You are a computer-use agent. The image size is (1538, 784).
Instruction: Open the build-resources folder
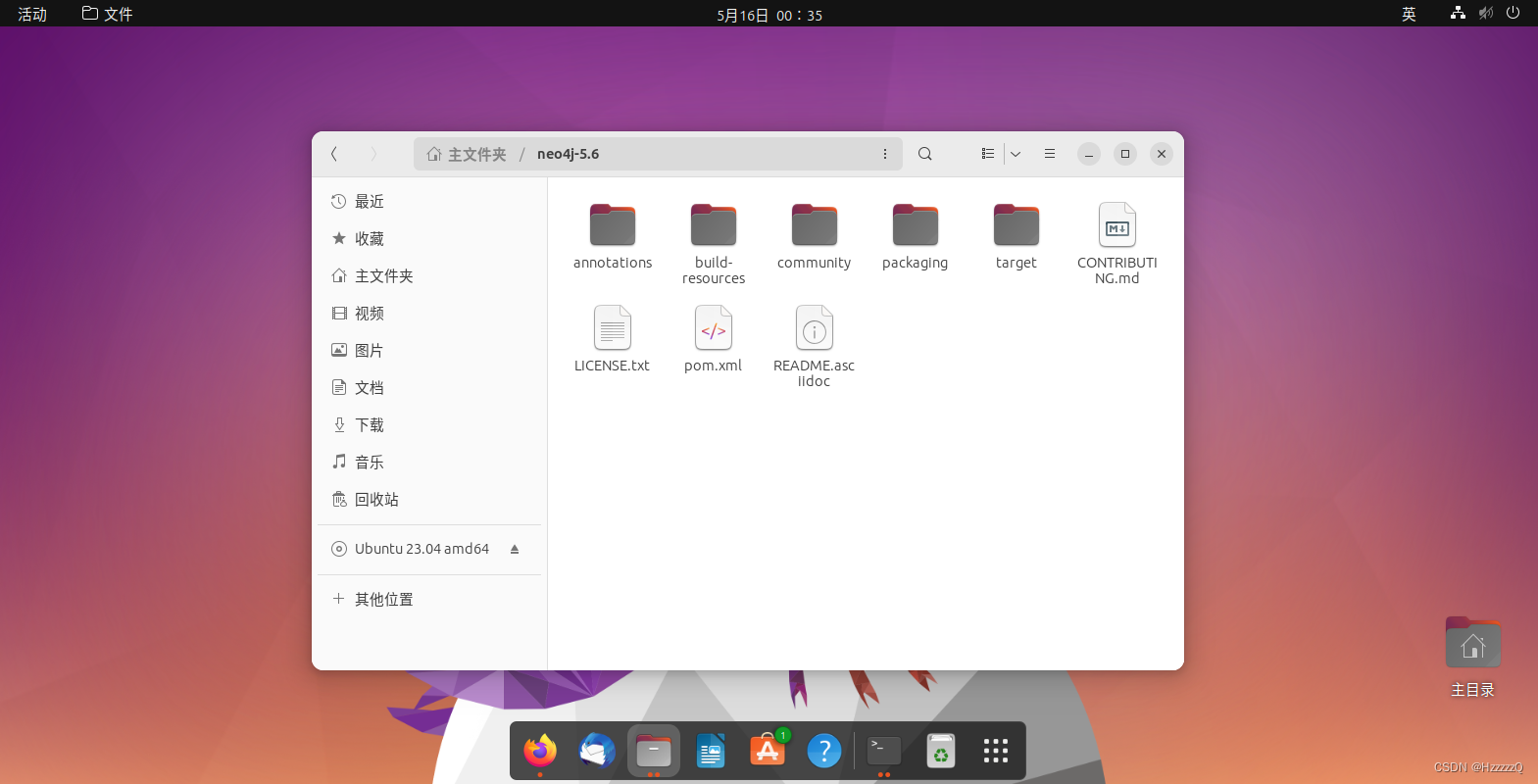714,243
